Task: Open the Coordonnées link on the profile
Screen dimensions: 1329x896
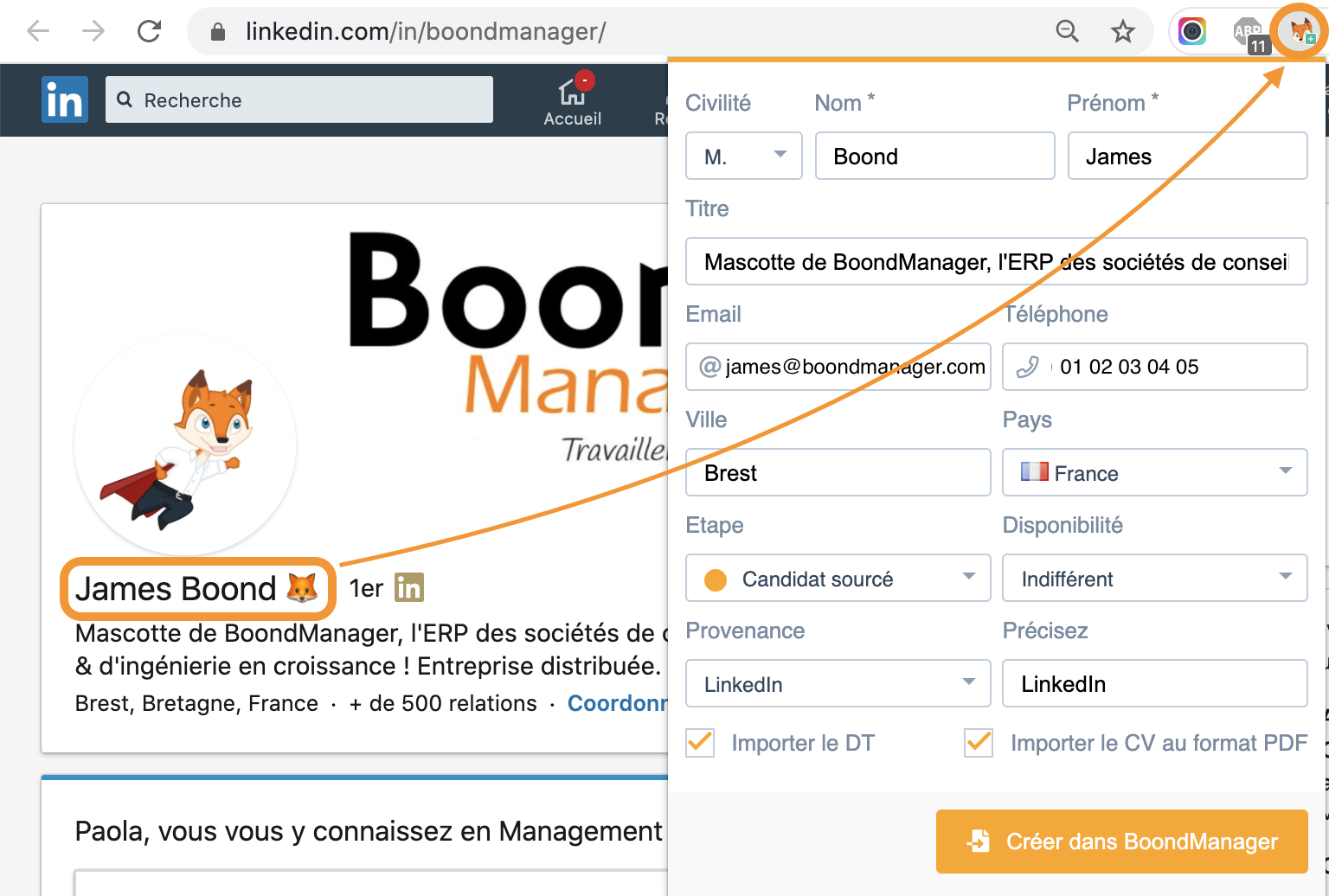Action: (x=617, y=703)
